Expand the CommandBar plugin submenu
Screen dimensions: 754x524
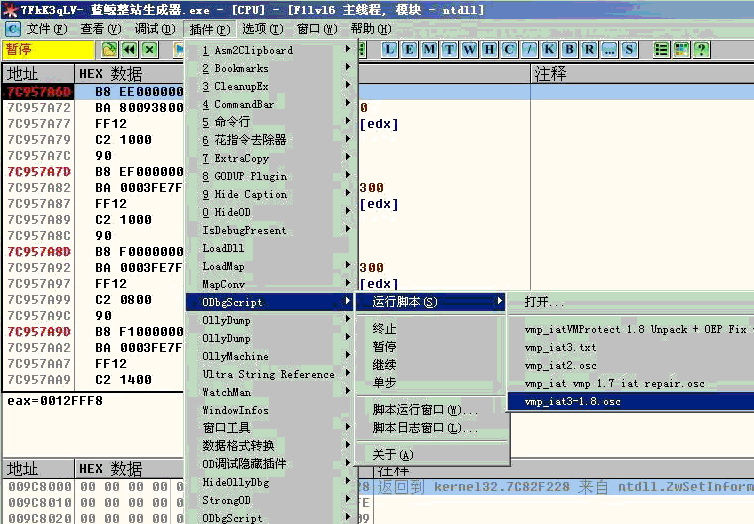coord(271,104)
